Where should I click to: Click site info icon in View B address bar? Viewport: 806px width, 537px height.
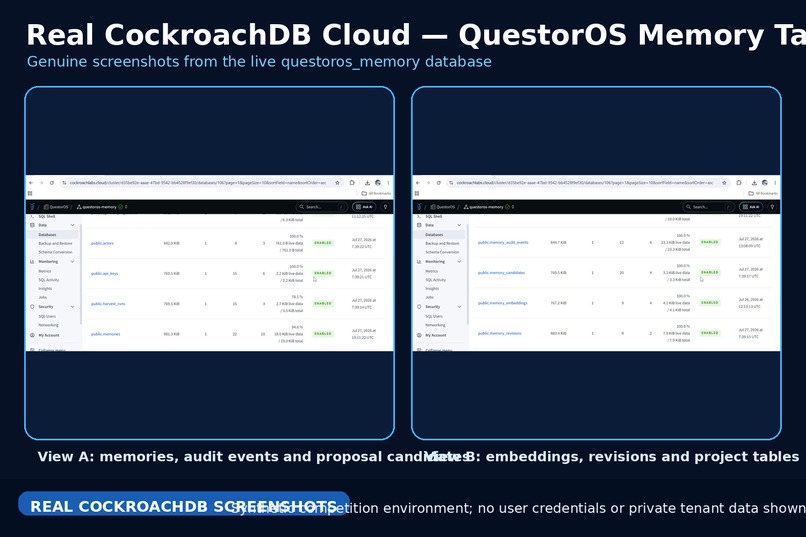450,182
